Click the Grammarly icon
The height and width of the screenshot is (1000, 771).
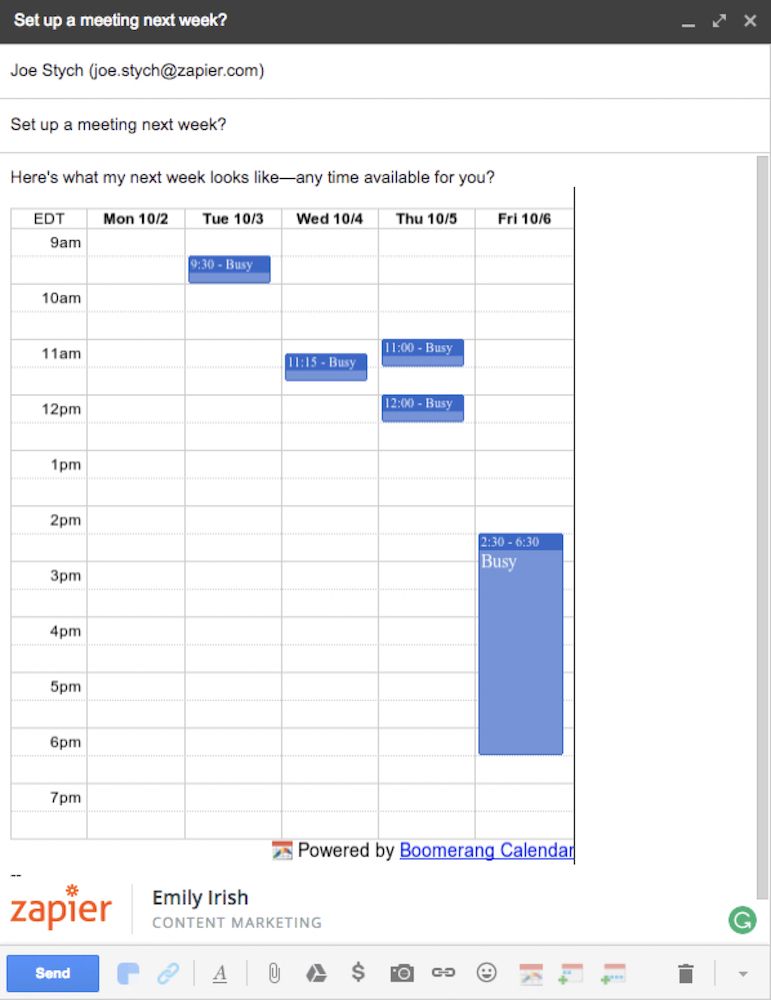tap(742, 920)
